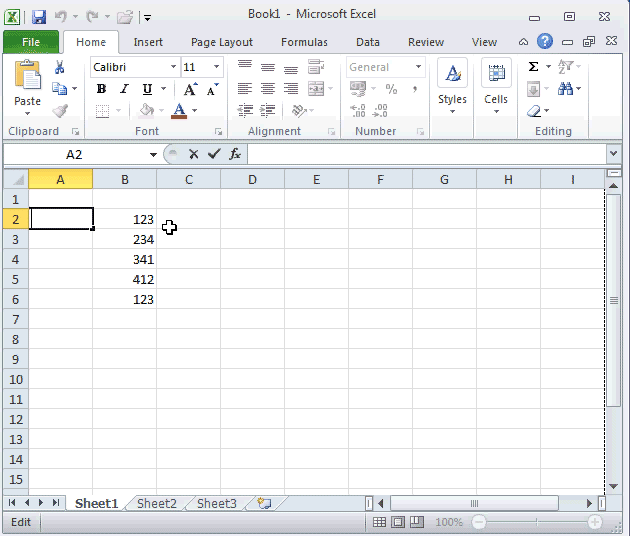This screenshot has width=630, height=536.
Task: Toggle Bold formatting
Action: [x=101, y=89]
